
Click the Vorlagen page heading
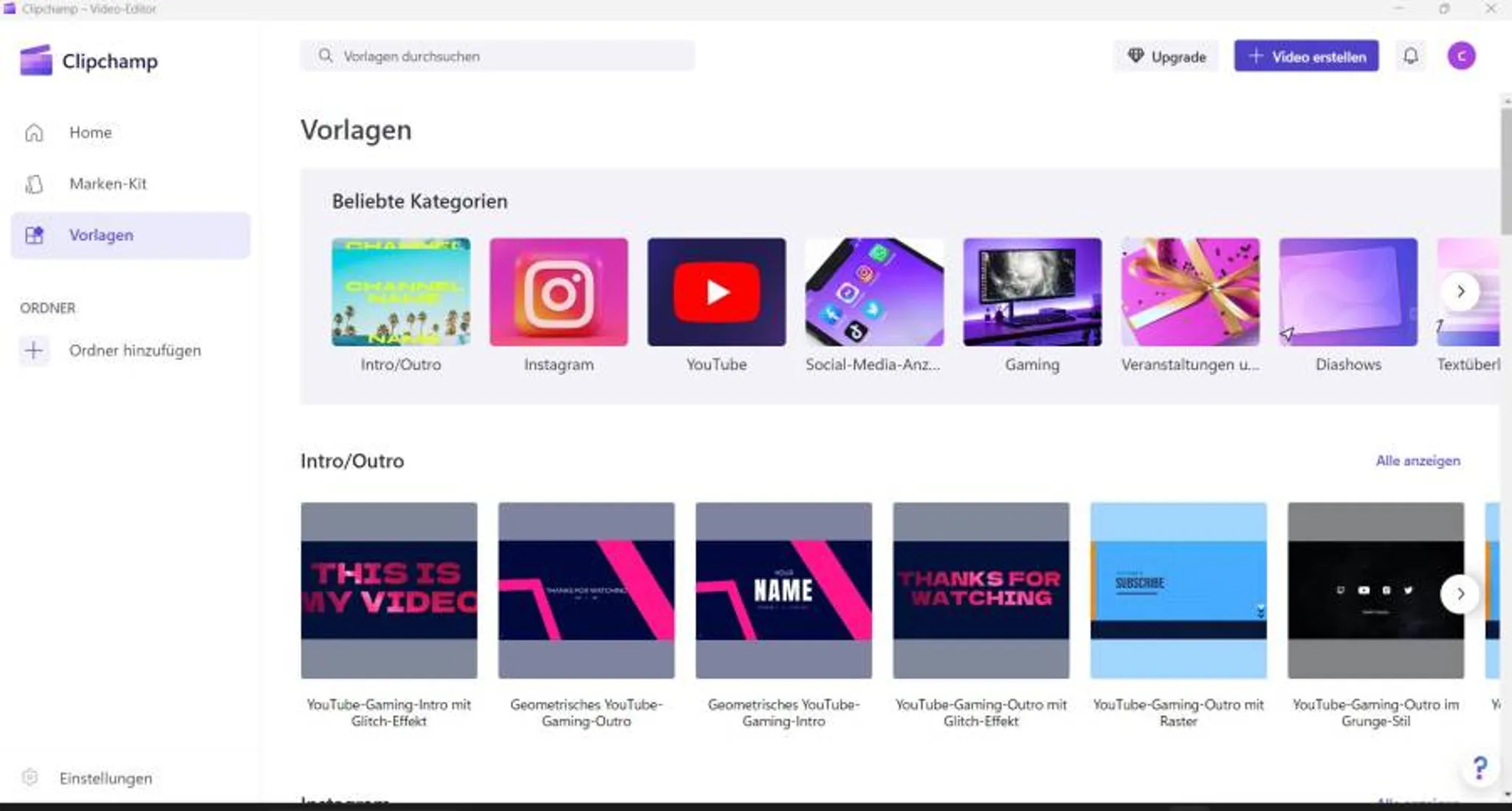click(356, 131)
